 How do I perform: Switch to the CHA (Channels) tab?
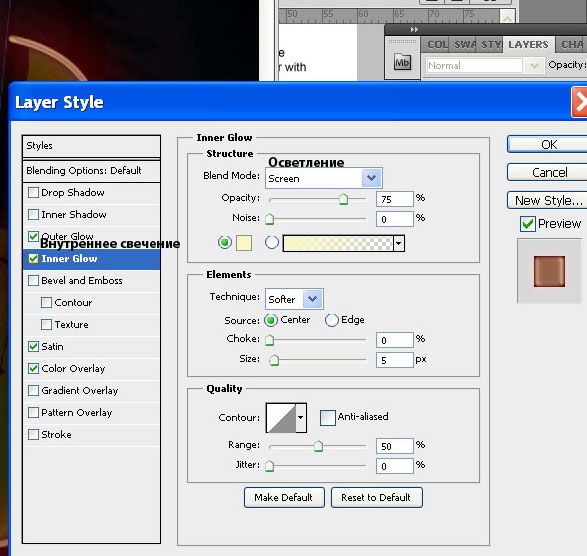(x=572, y=45)
